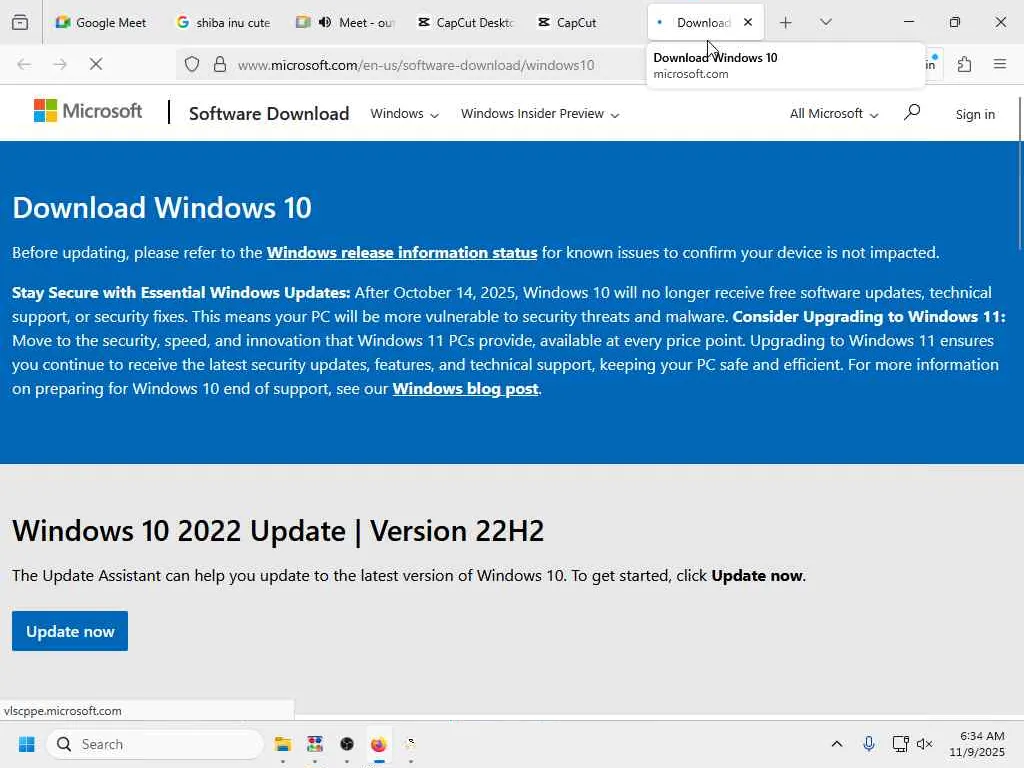Screen dimensions: 1024x768
Task: Go forward with the browser forward arrow
Action: [x=60, y=64]
